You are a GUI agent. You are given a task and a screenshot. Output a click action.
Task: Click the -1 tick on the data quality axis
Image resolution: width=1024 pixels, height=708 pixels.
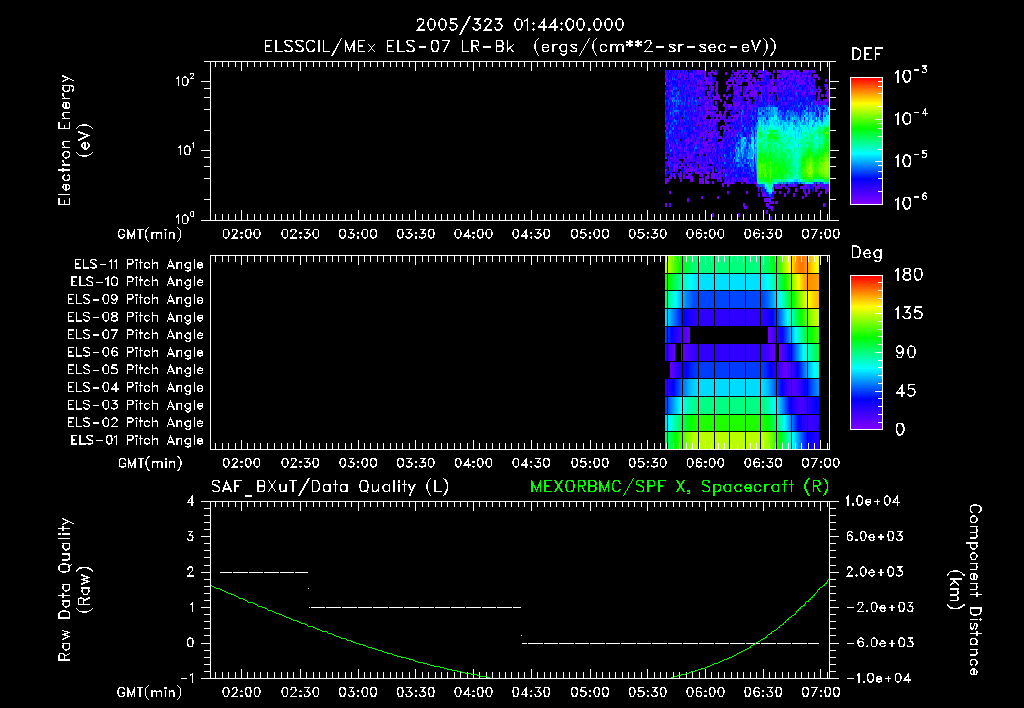187,678
